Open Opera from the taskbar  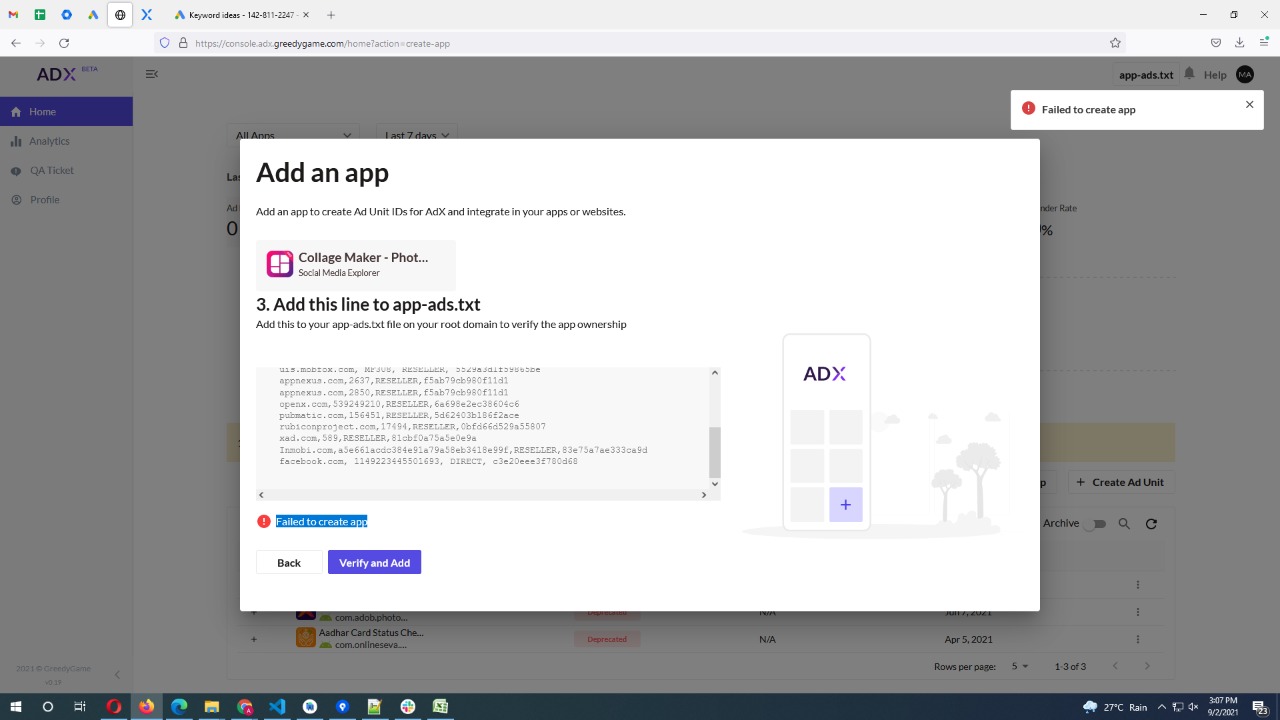[x=114, y=707]
